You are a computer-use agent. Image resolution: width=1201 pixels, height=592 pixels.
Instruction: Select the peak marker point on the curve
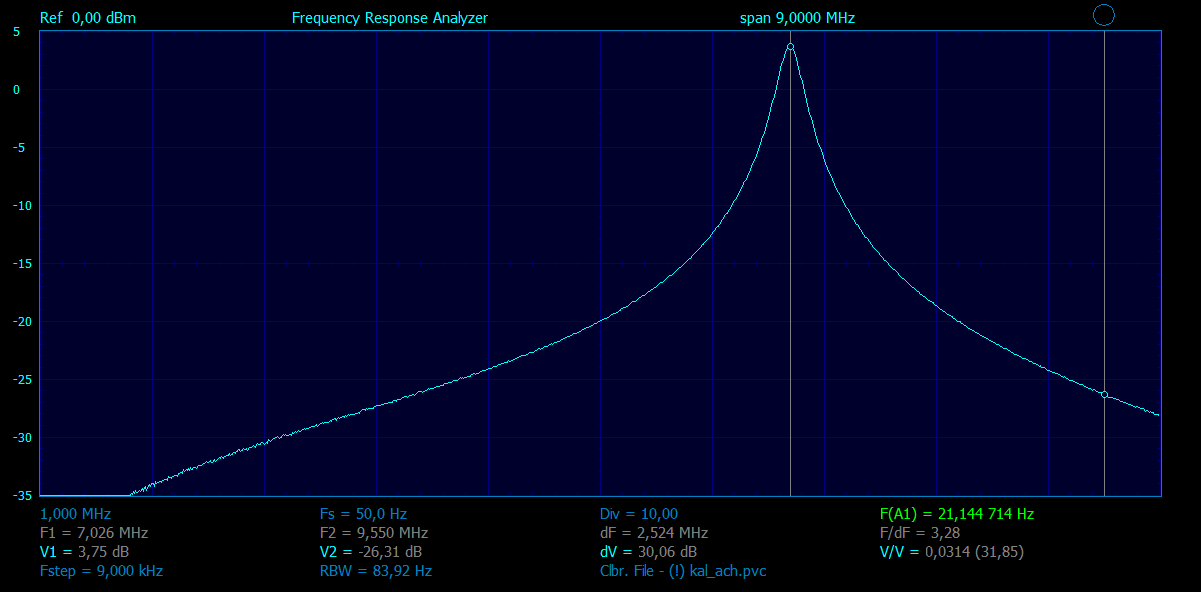pyautogui.click(x=790, y=46)
